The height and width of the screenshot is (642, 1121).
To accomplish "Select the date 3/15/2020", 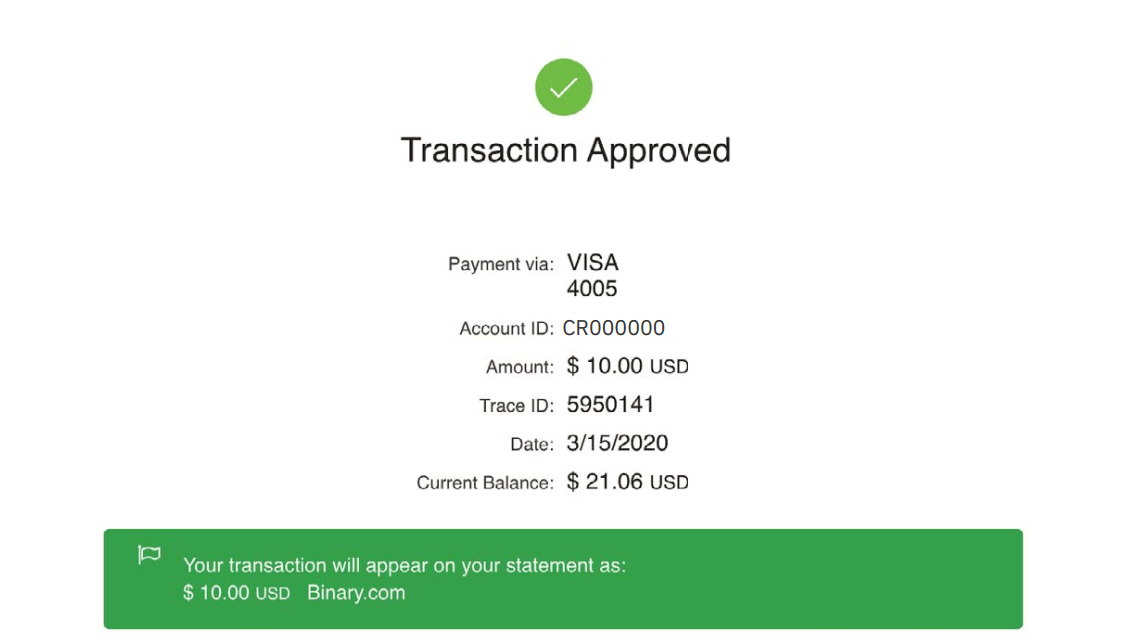I will point(617,443).
